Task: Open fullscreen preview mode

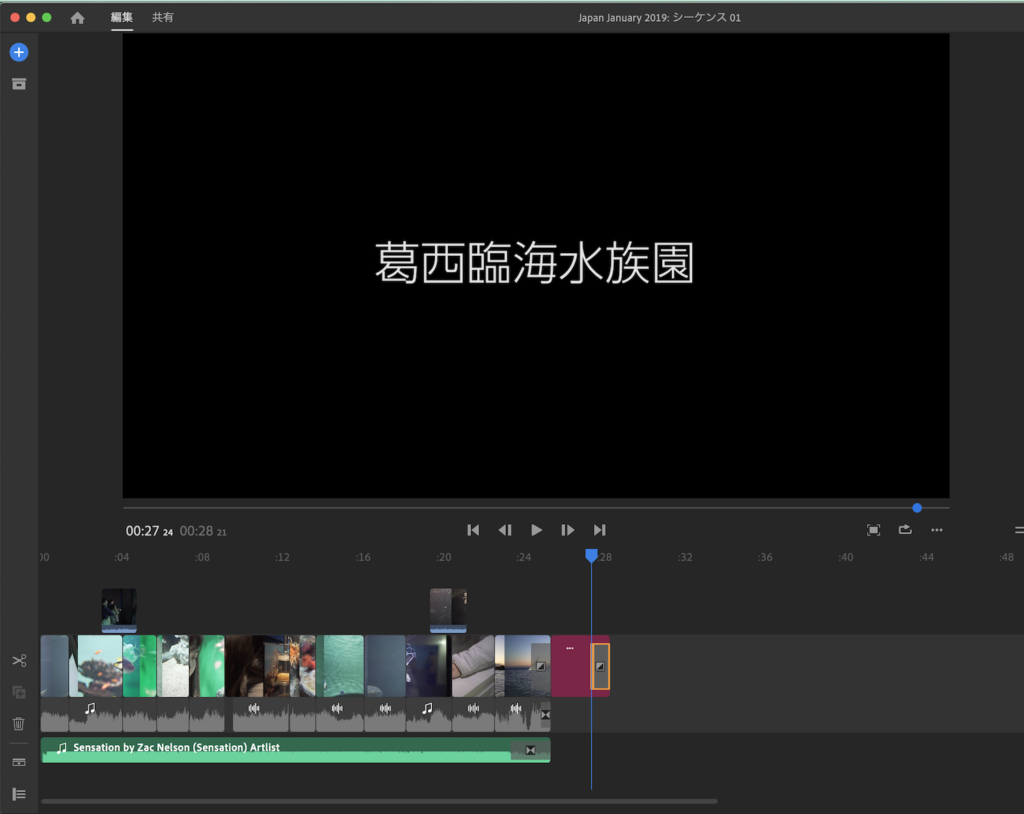Action: click(873, 530)
